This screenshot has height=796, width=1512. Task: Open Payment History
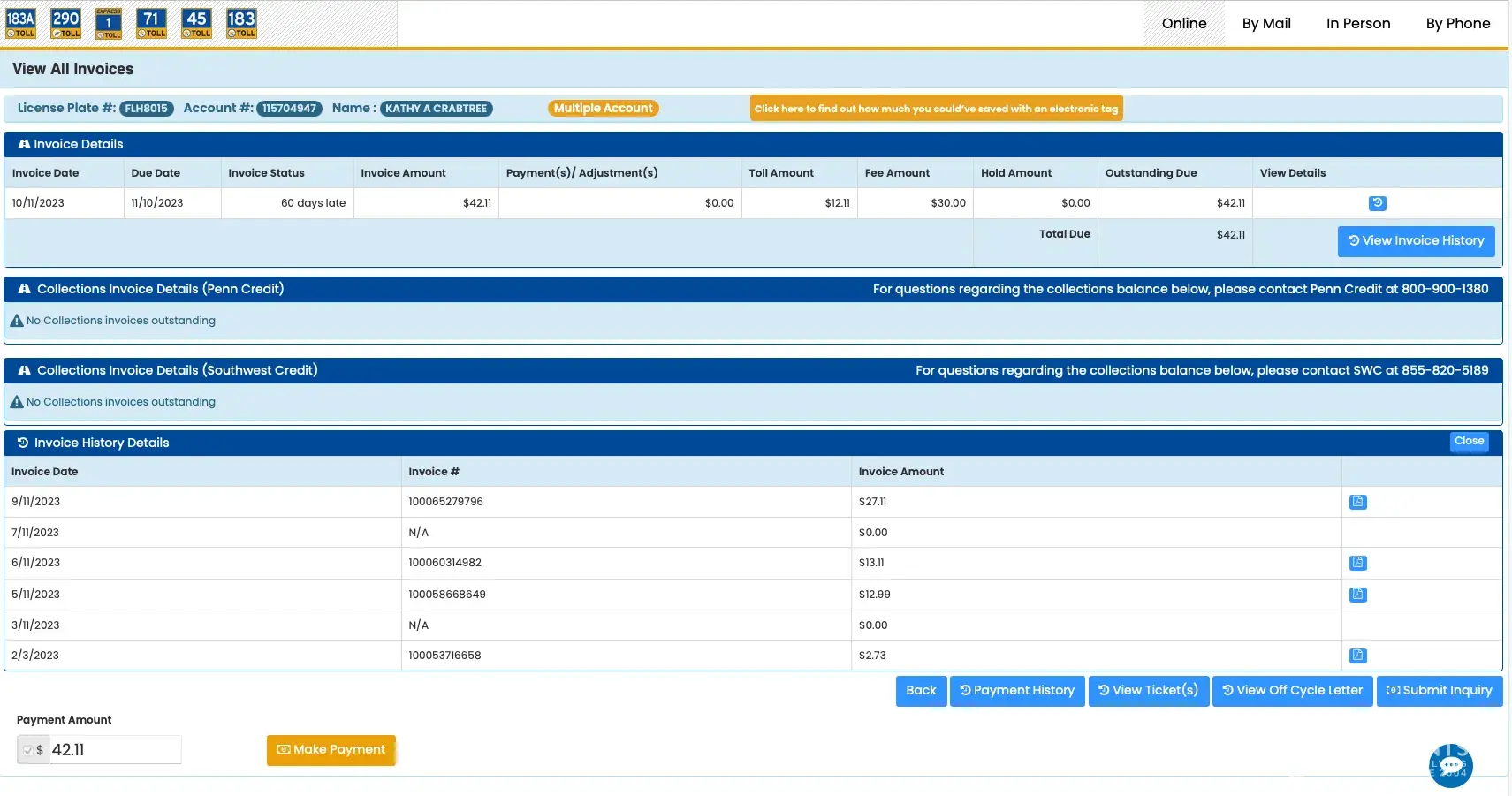[x=1016, y=691]
